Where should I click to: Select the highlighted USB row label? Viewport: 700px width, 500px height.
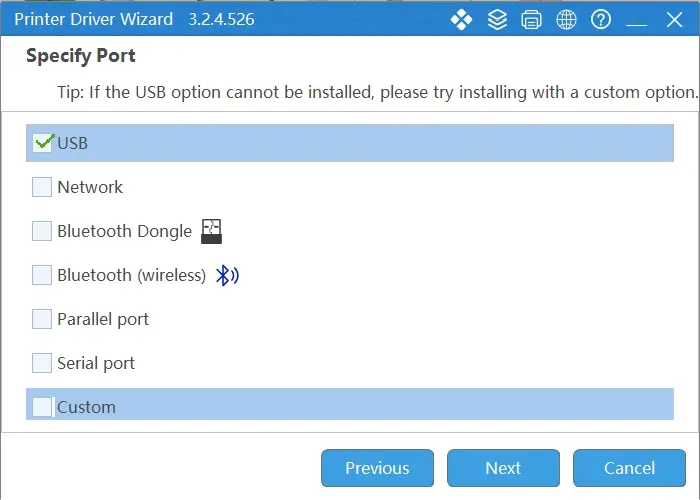pos(72,143)
